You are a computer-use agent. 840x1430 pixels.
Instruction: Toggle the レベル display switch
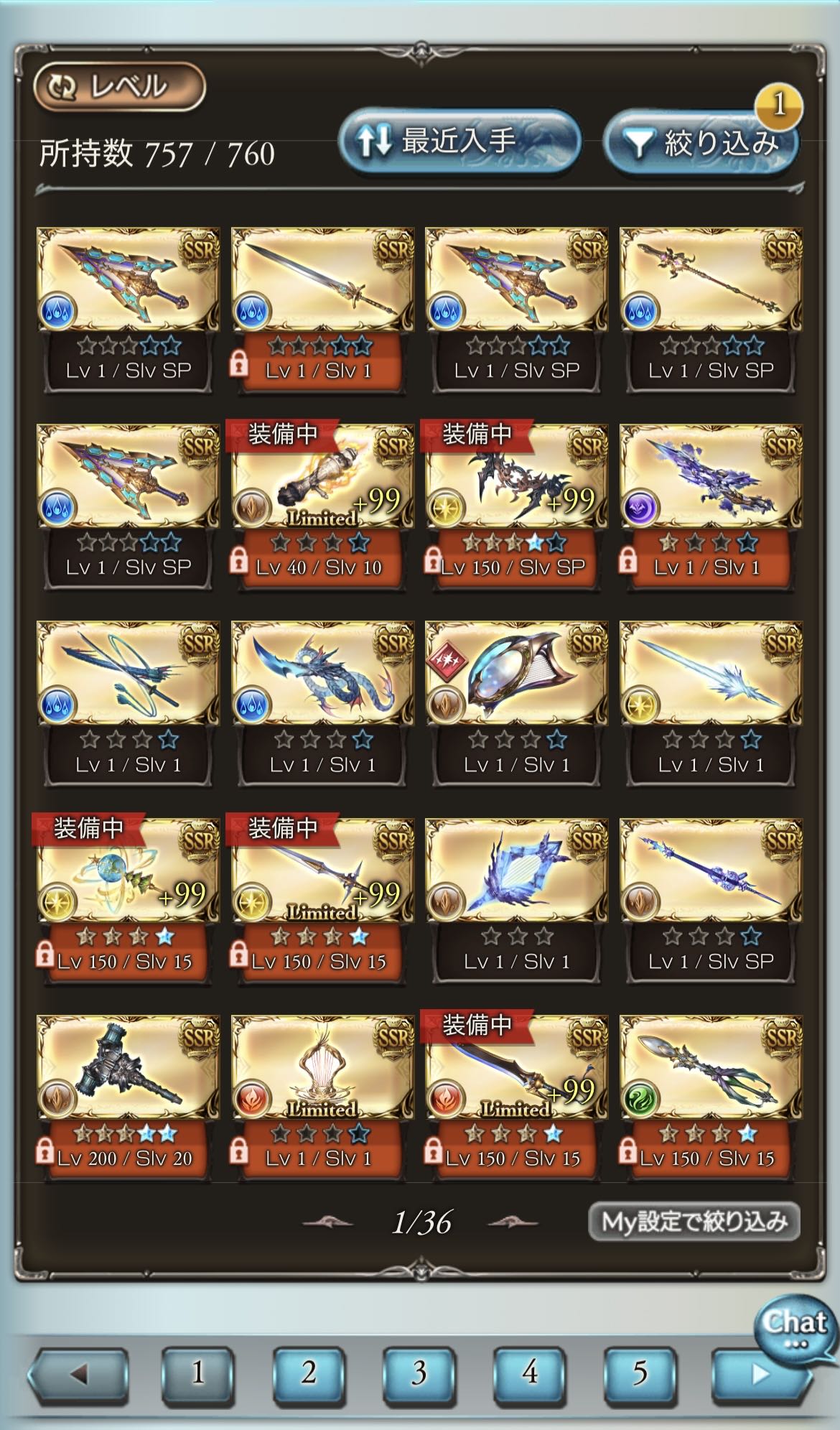point(120,87)
